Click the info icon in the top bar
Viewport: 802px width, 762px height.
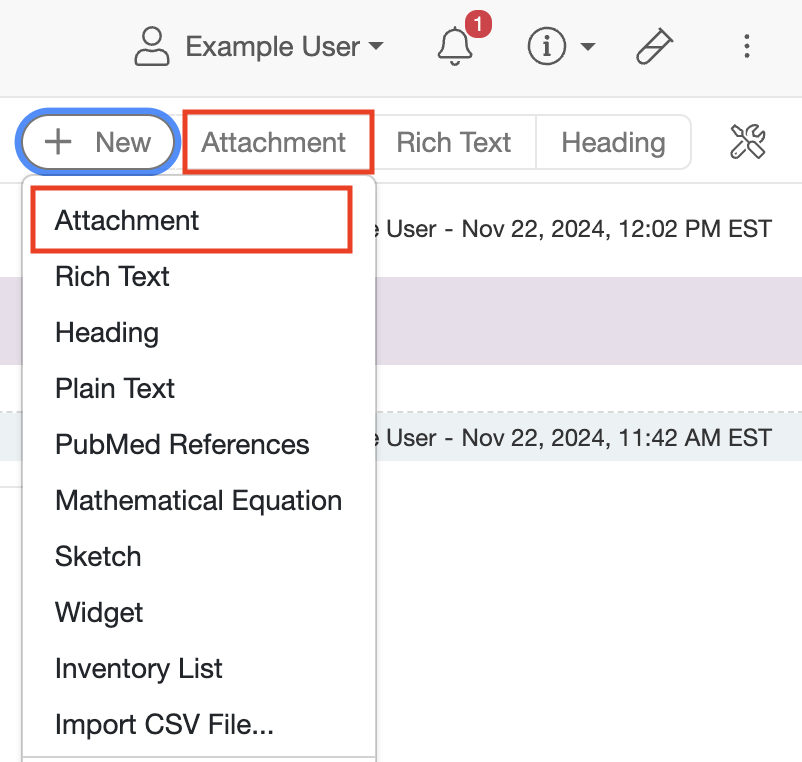click(x=546, y=47)
